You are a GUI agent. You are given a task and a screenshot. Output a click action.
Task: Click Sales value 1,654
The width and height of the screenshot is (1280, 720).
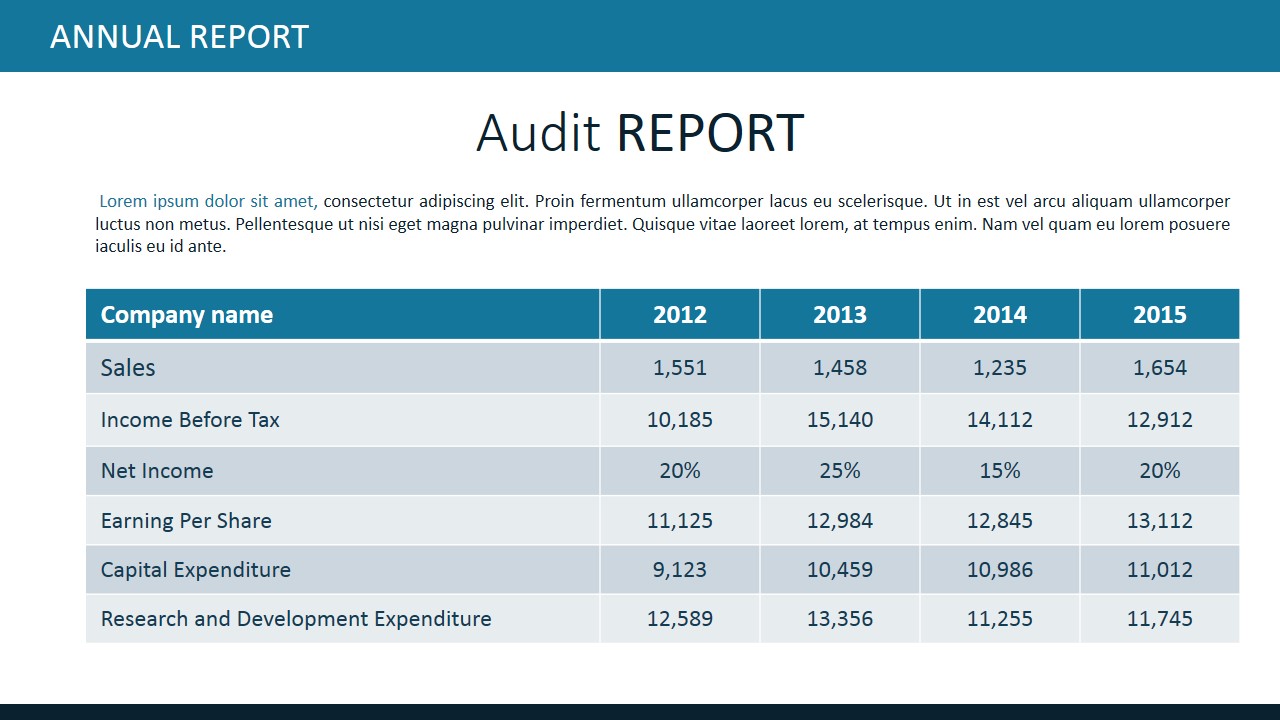pos(1160,368)
